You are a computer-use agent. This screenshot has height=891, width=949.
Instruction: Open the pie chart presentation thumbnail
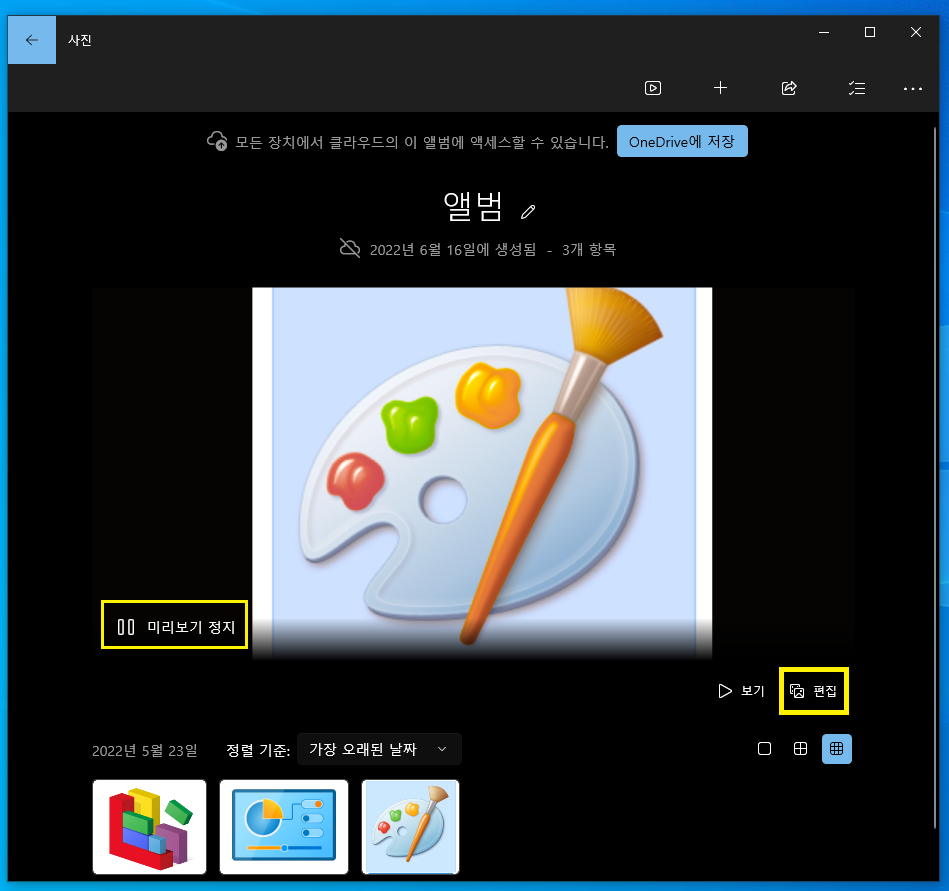click(x=284, y=827)
